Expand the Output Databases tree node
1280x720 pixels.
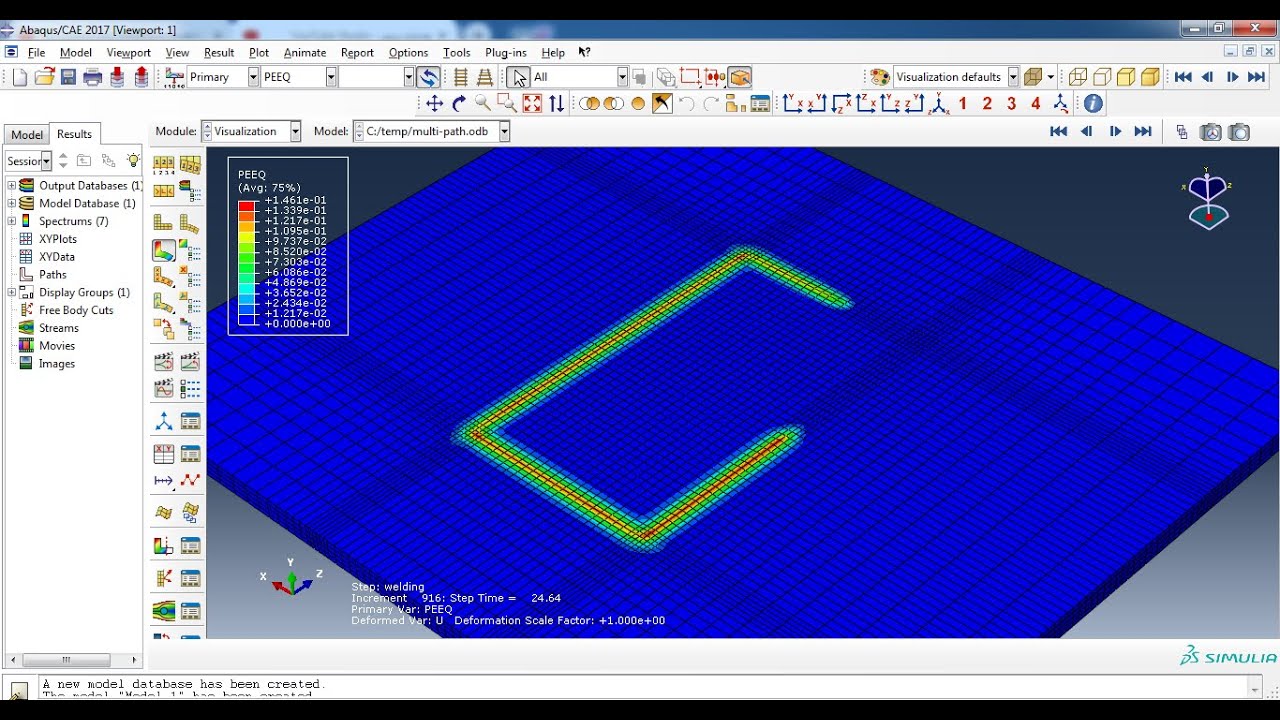(12, 185)
